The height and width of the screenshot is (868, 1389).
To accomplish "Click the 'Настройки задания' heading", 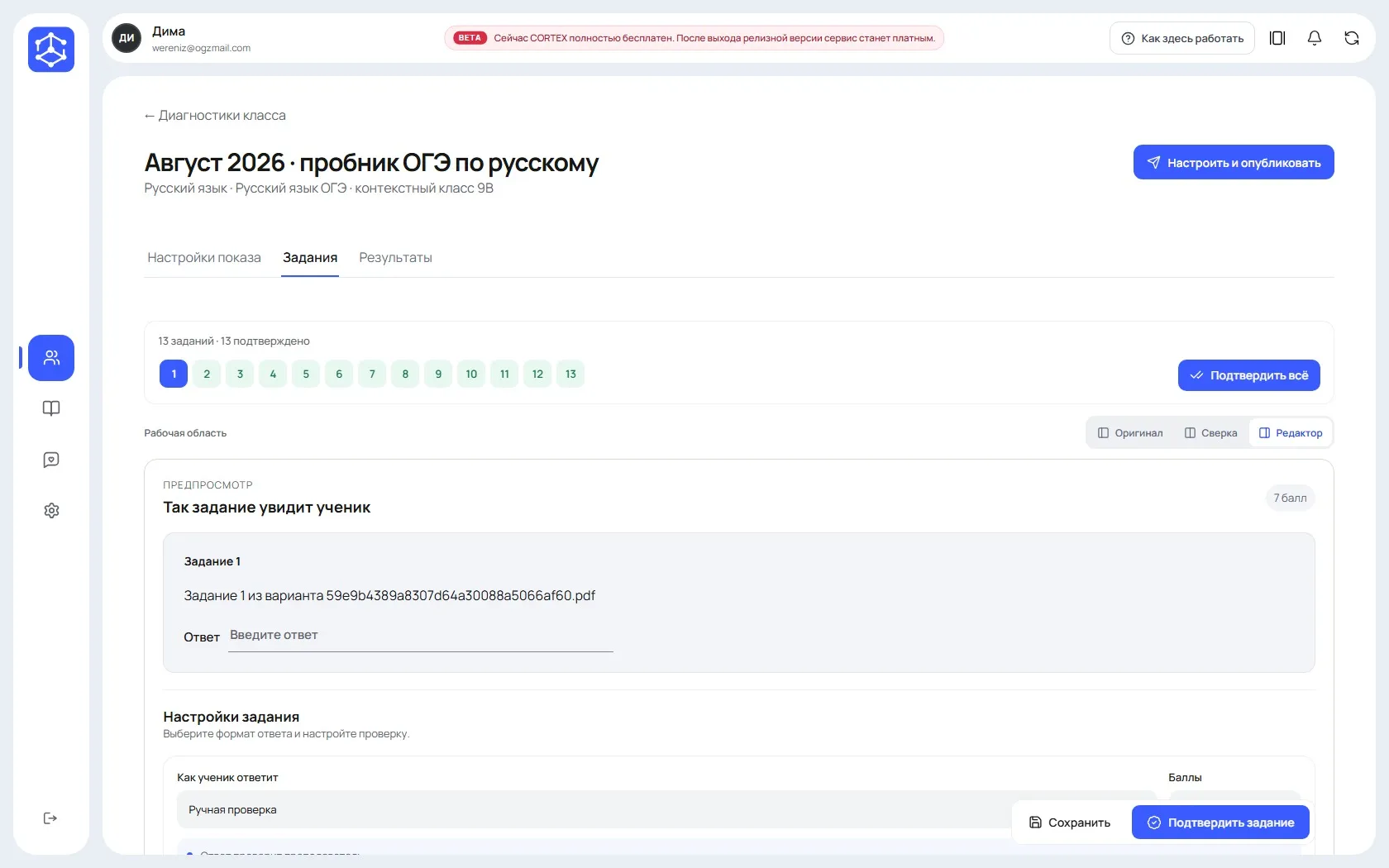I will pos(231,717).
